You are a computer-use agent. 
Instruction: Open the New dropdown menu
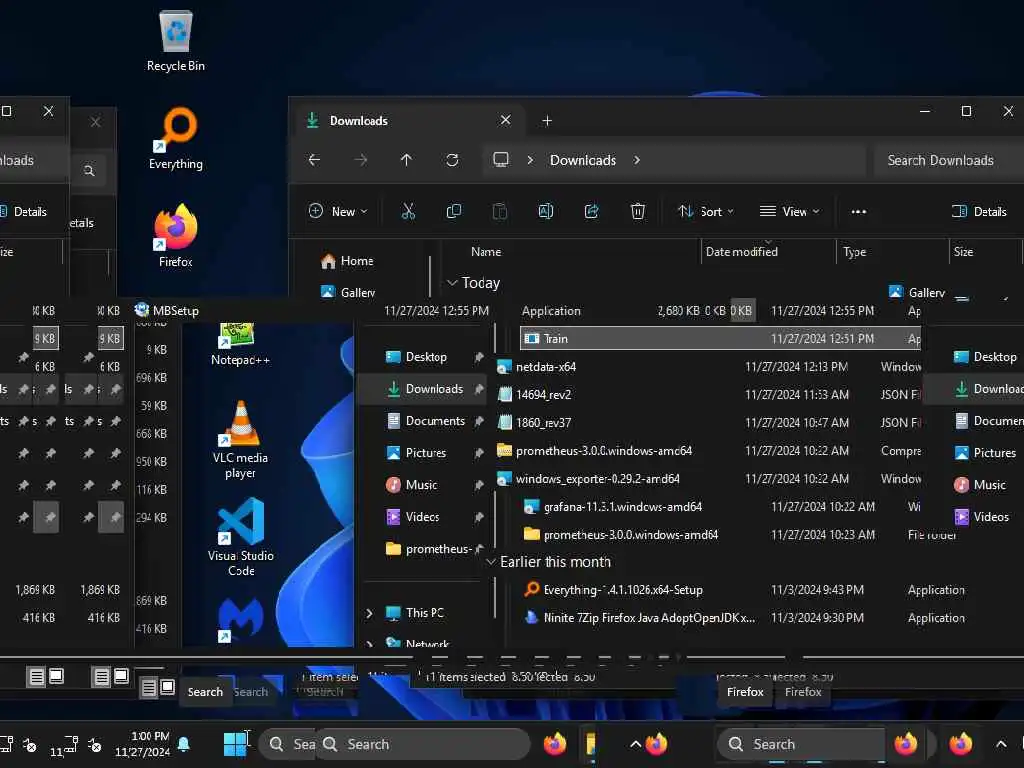coord(338,212)
